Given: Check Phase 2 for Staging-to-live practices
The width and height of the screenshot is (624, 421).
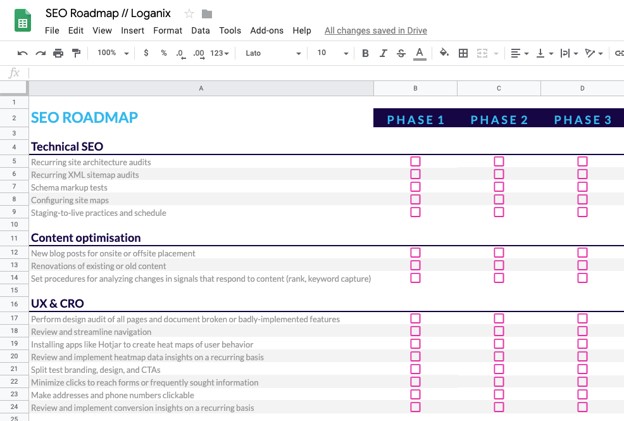Looking at the screenshot, I should click(499, 212).
